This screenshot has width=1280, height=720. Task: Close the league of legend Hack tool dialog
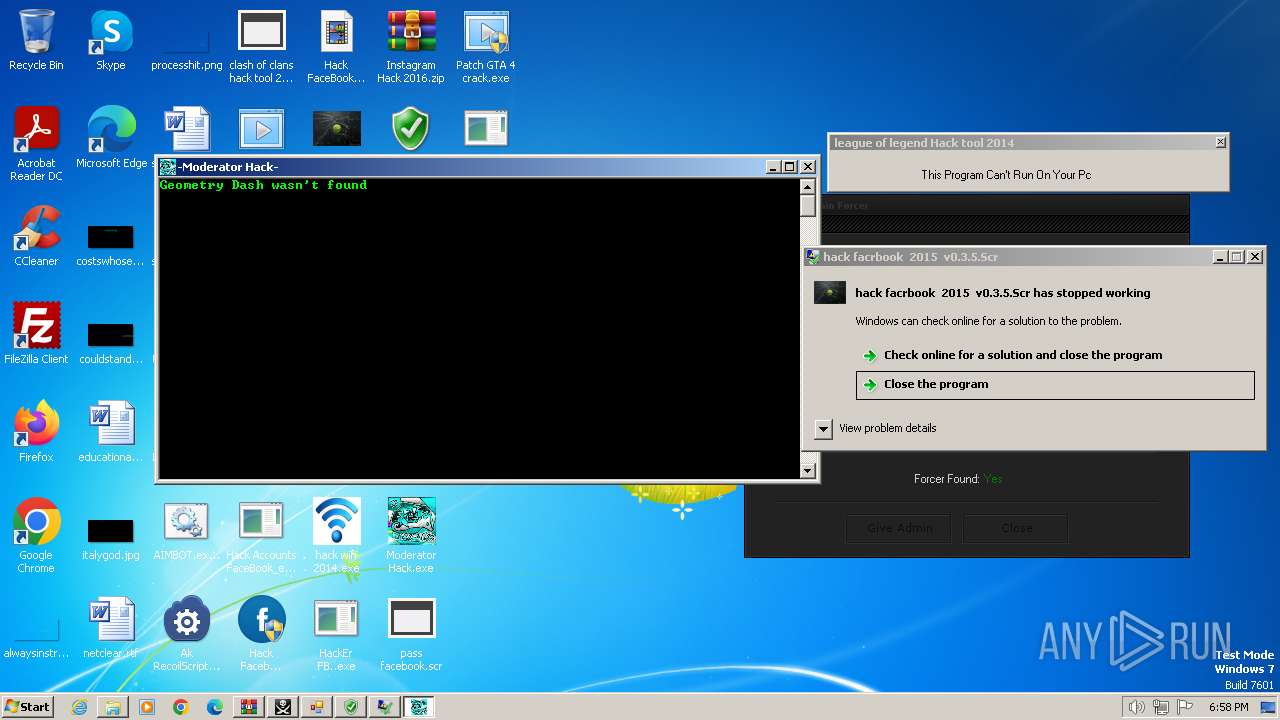[1220, 143]
